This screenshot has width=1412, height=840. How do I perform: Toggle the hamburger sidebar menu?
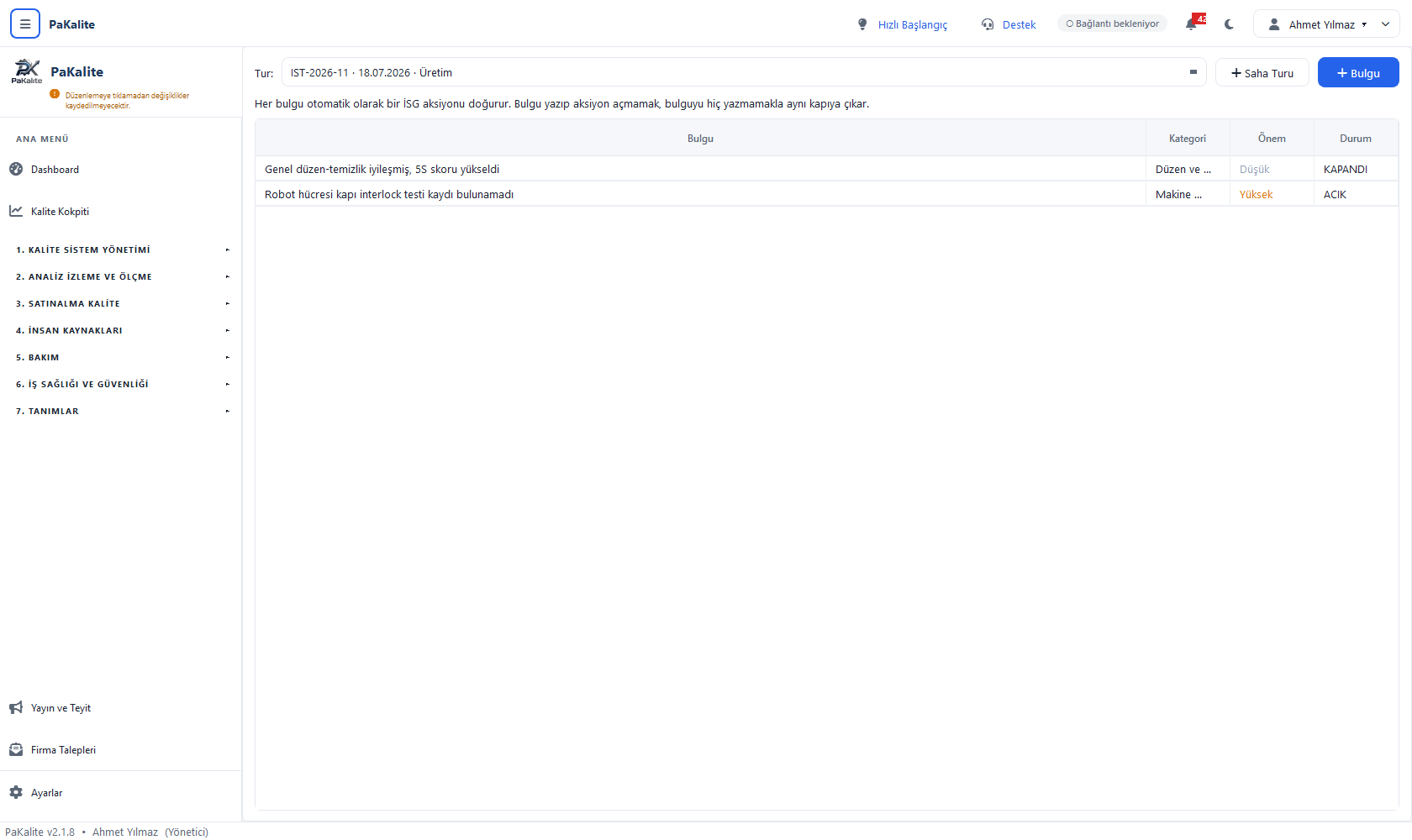point(25,24)
